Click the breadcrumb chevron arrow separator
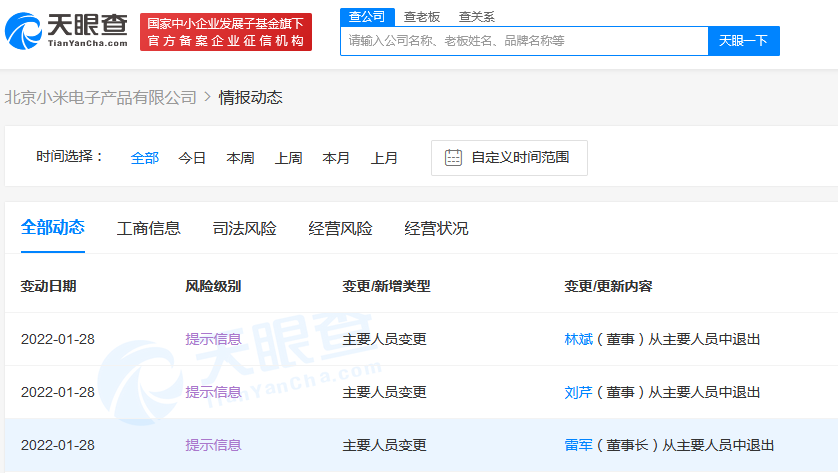 (208, 98)
